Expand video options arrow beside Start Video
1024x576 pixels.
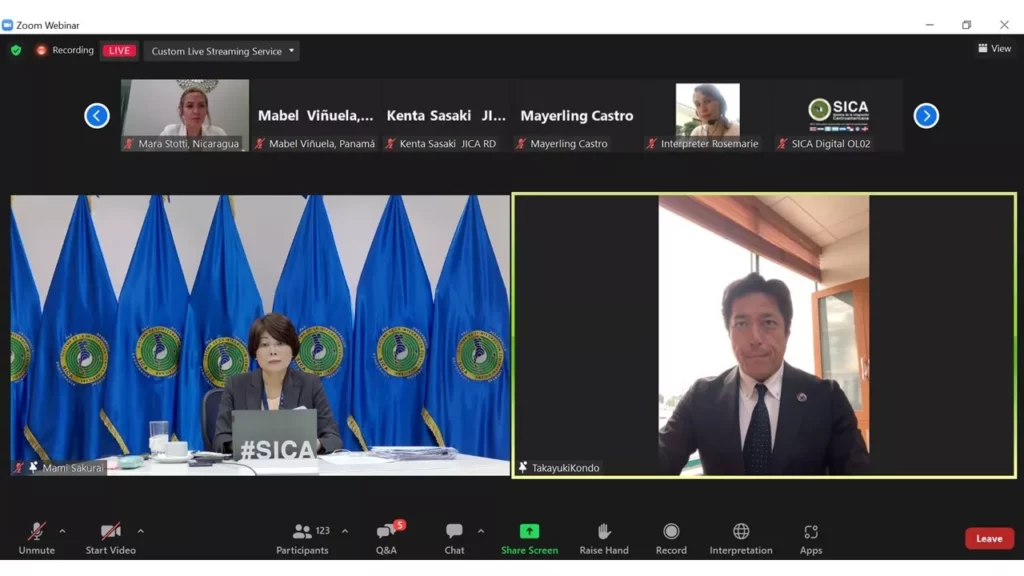pyautogui.click(x=140, y=531)
